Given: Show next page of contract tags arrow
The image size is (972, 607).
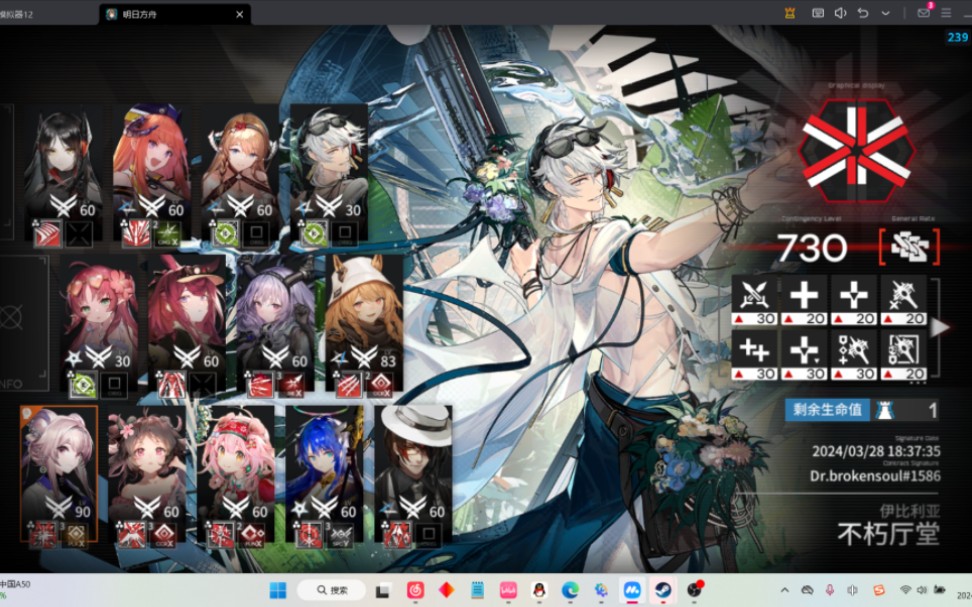Looking at the screenshot, I should click(x=940, y=327).
